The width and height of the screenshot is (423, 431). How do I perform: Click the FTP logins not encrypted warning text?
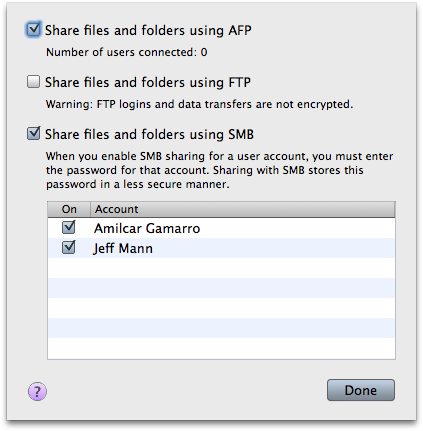[x=199, y=104]
